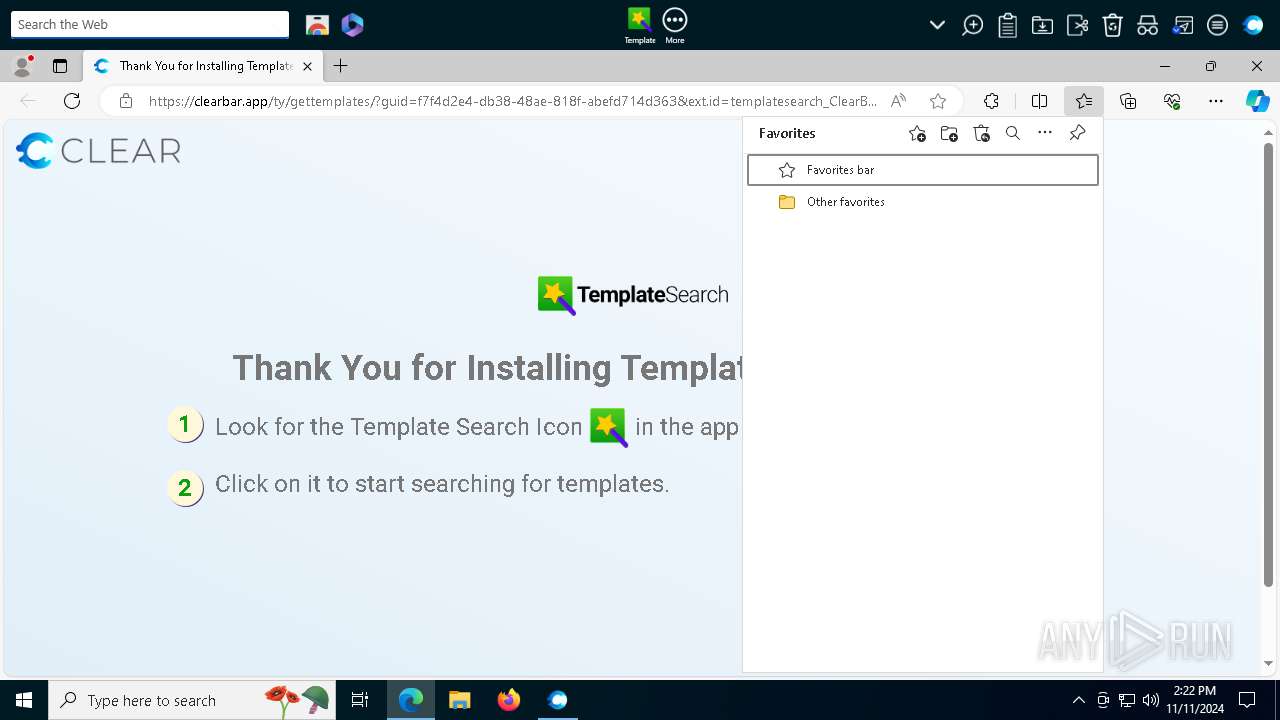Refresh the current page

point(72,101)
